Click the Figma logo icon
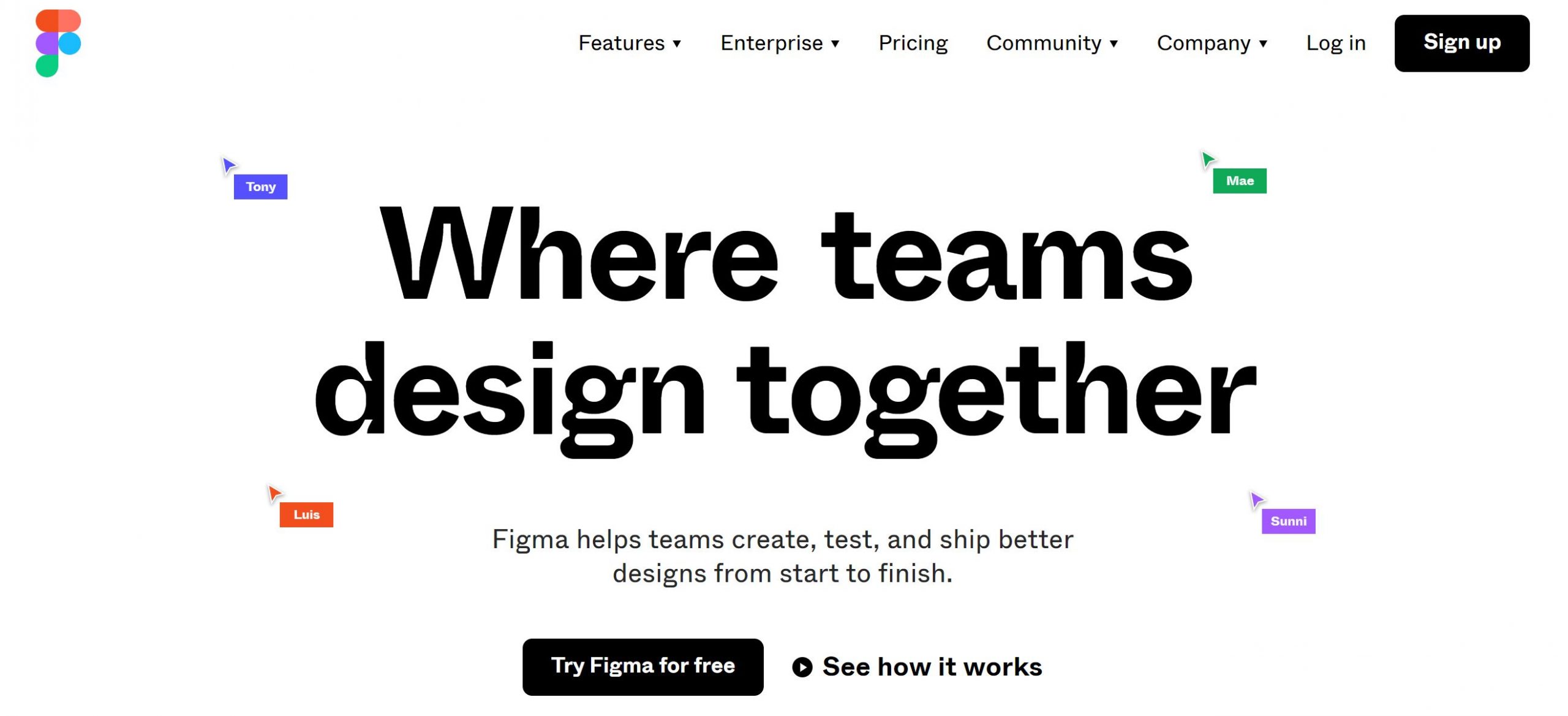 [58, 43]
